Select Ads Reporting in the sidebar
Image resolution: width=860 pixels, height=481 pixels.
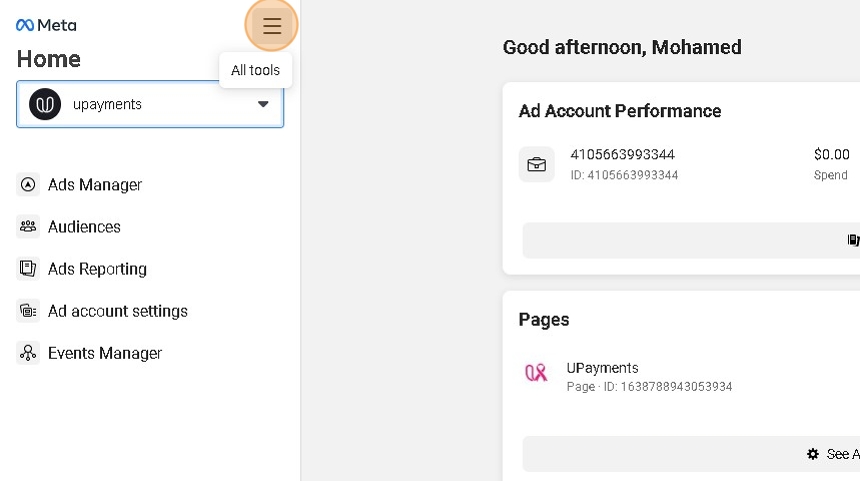[x=97, y=269]
